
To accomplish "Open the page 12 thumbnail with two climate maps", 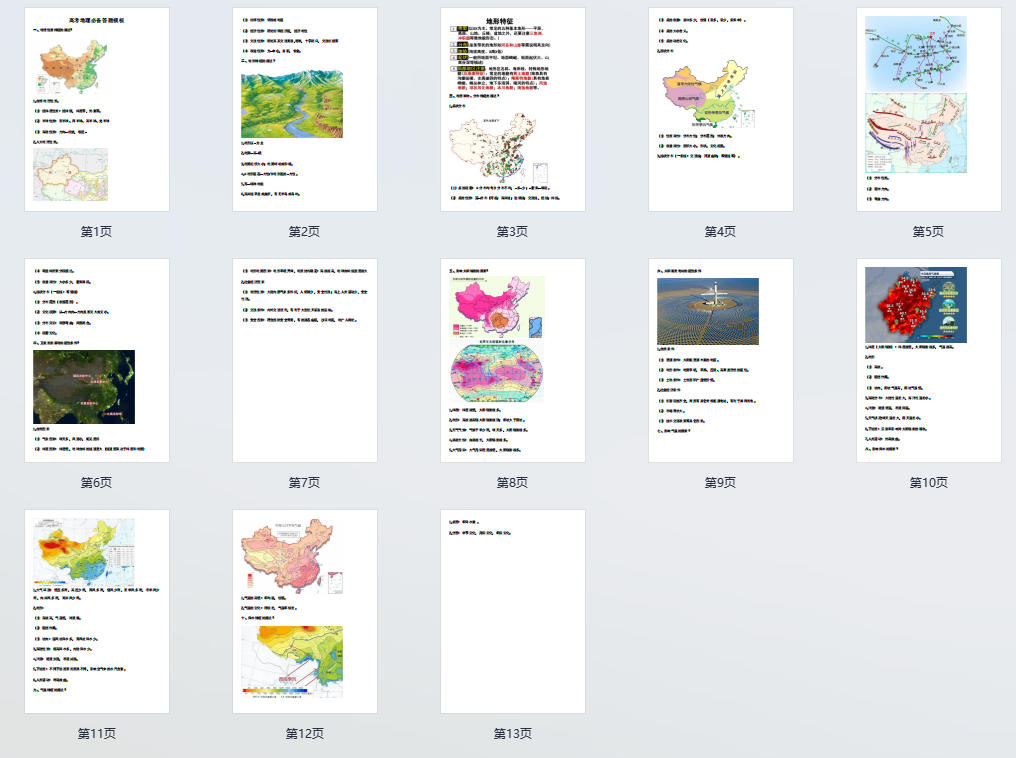I will point(305,612).
